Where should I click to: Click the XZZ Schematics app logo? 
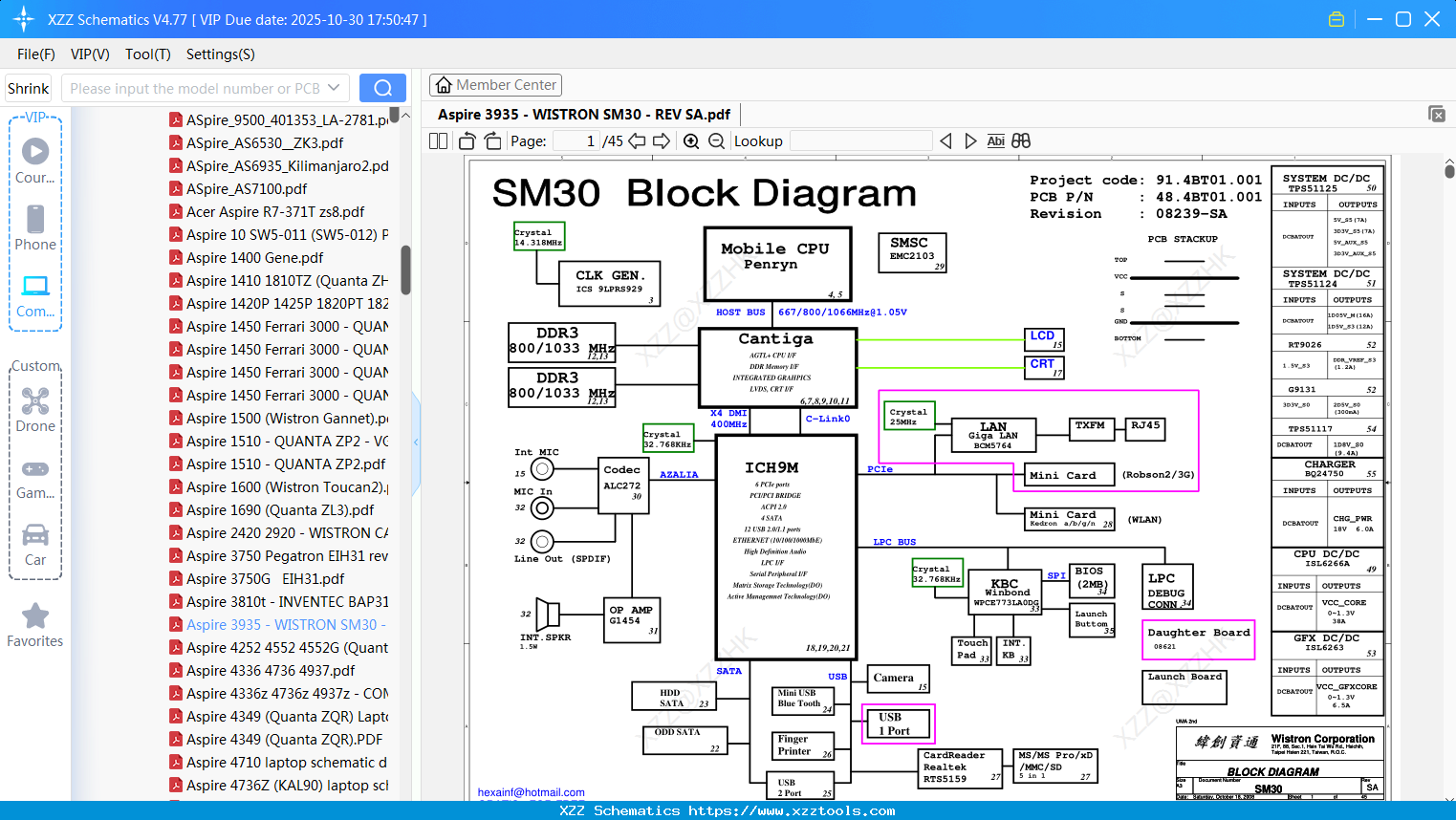click(24, 19)
